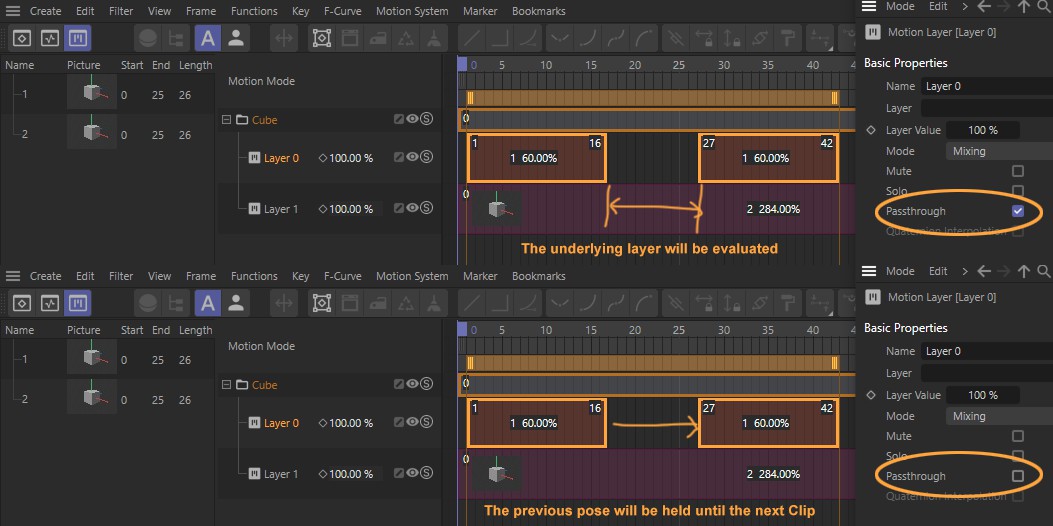Toggle solo 'S' for Cube in upper timeline
The image size is (1053, 526).
tap(426, 119)
